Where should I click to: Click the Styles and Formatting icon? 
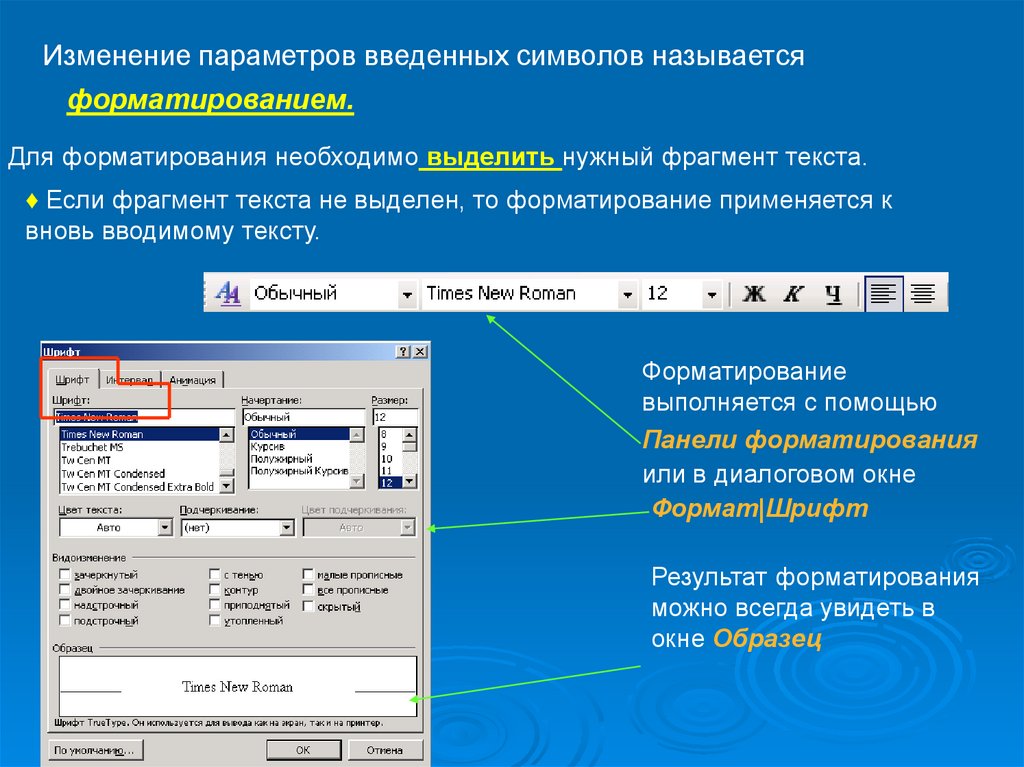point(227,293)
